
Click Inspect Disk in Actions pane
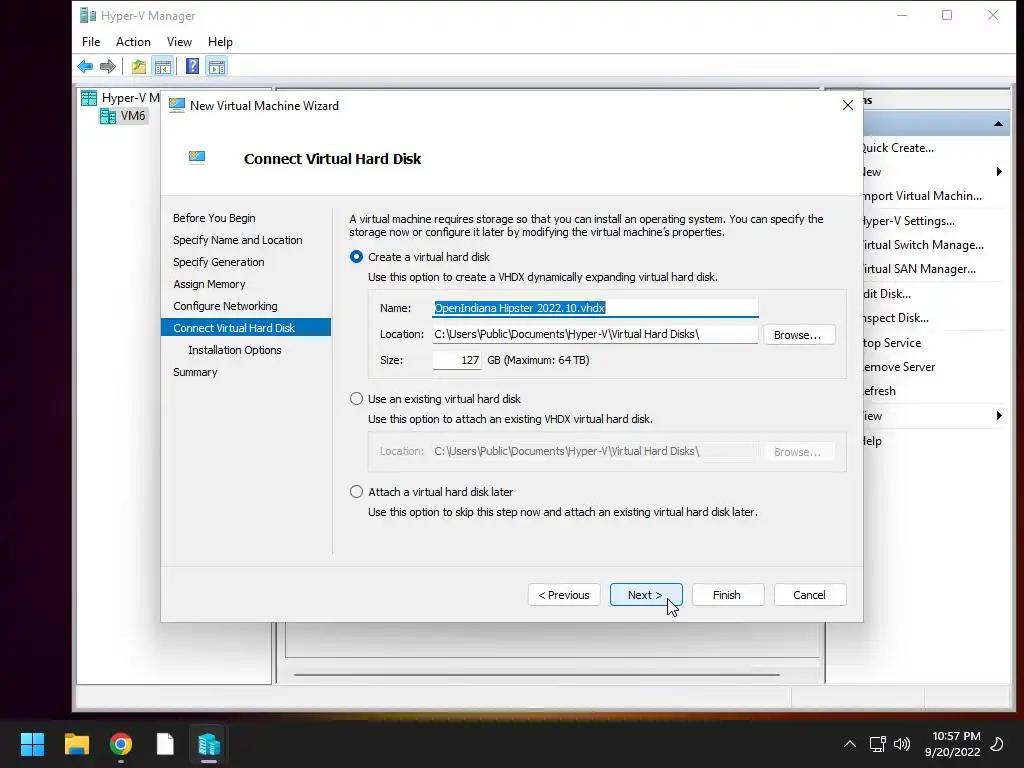click(895, 318)
